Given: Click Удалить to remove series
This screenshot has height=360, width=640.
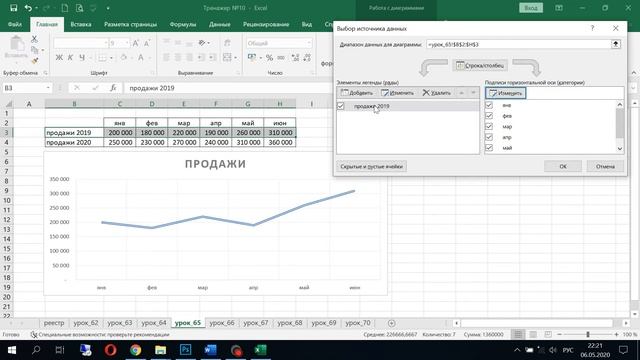Looking at the screenshot, I should pyautogui.click(x=437, y=93).
